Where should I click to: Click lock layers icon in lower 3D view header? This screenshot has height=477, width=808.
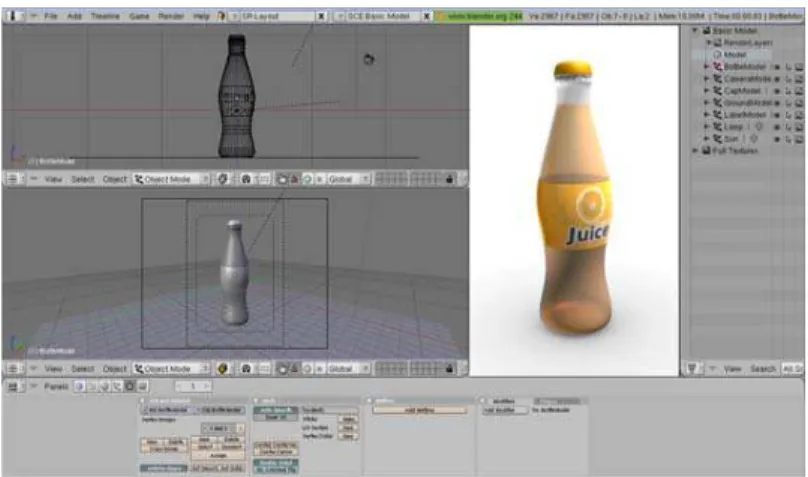coord(449,369)
